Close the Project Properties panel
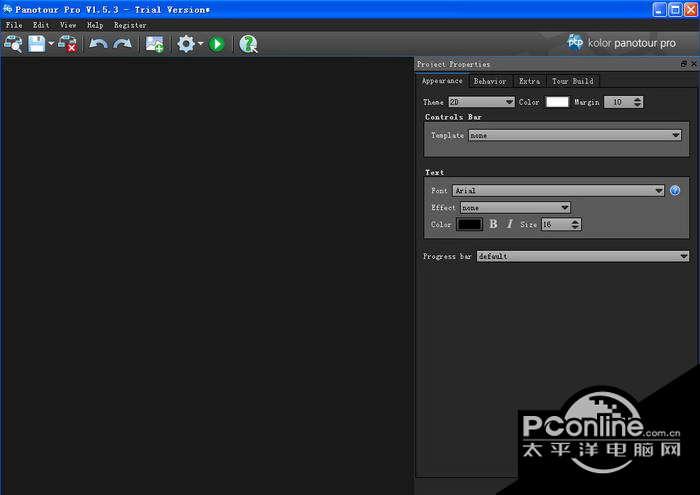Screen dimensions: 700x495 [x=694, y=64]
